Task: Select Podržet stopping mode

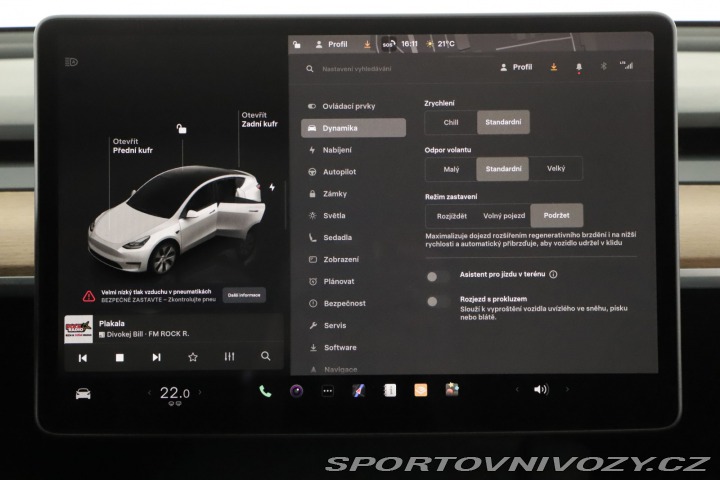Action: pyautogui.click(x=557, y=215)
